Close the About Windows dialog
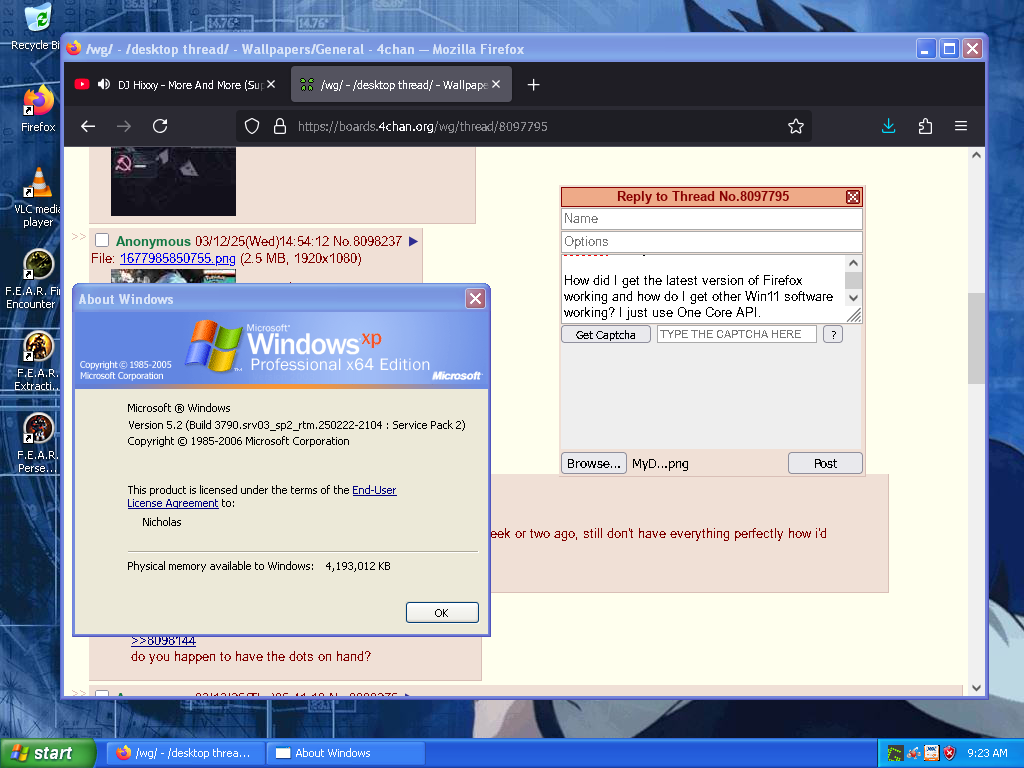 [x=475, y=299]
